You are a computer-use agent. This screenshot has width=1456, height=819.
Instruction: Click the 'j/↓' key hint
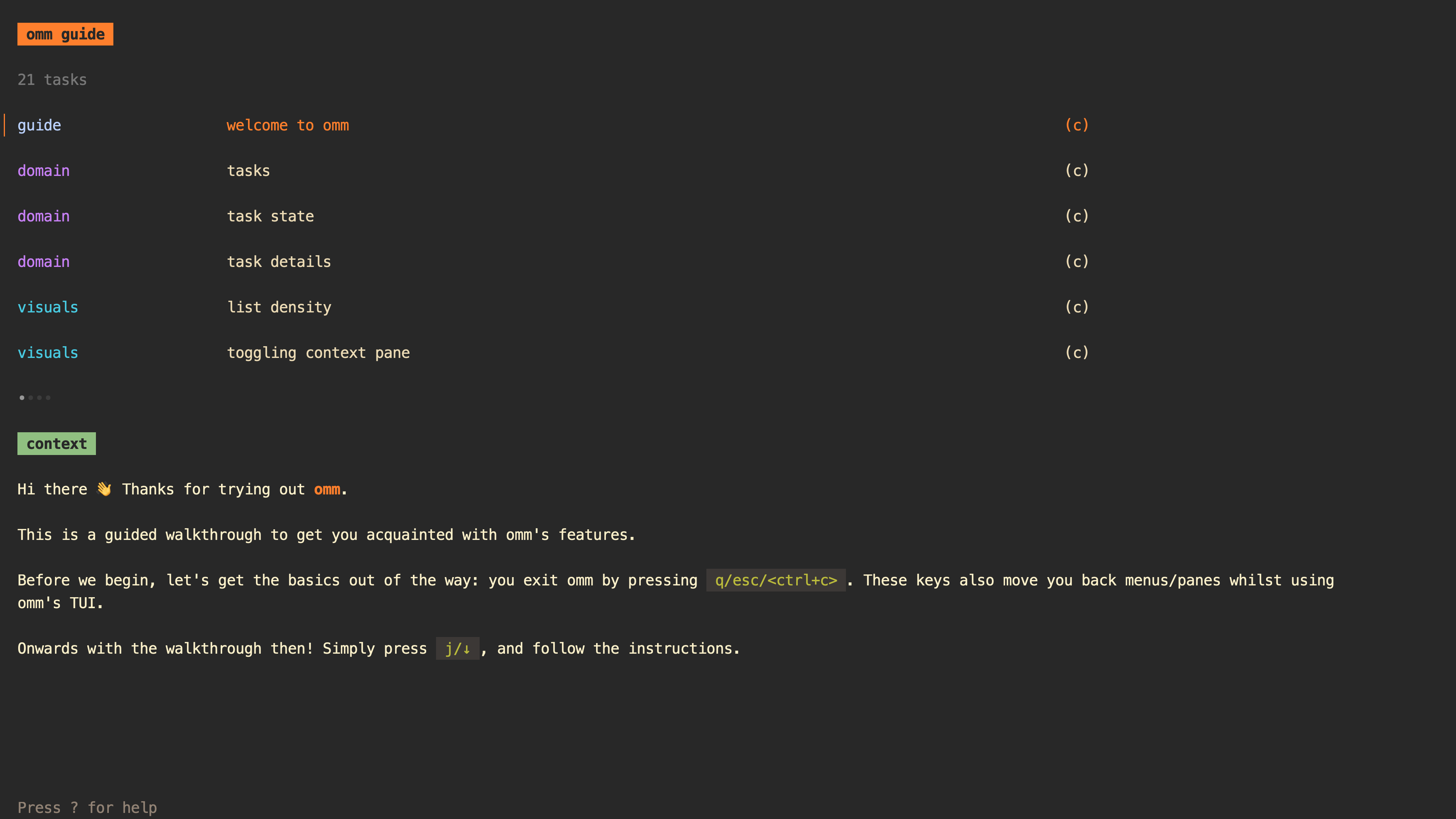tap(457, 648)
